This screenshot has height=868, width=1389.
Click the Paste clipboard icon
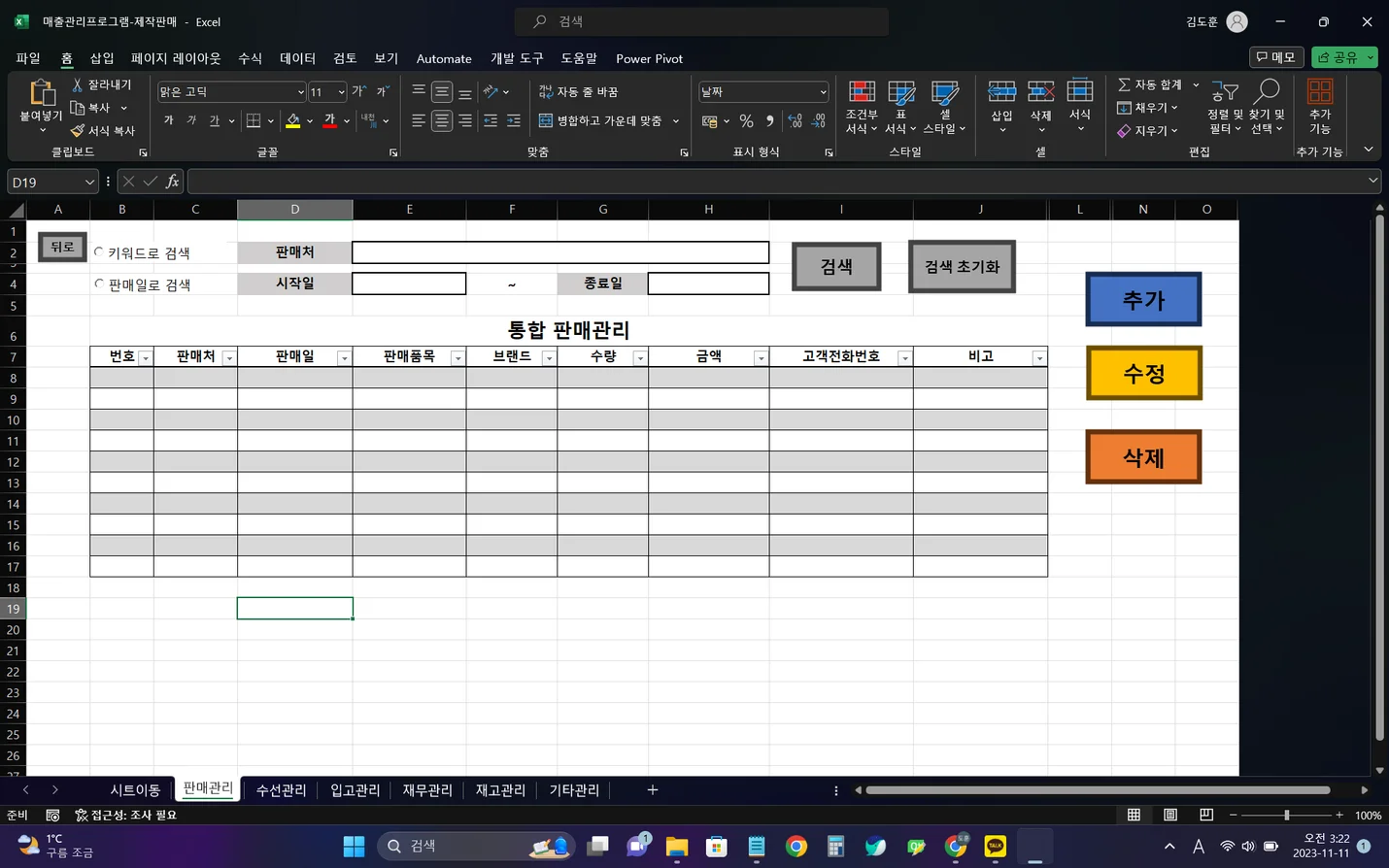point(42,93)
